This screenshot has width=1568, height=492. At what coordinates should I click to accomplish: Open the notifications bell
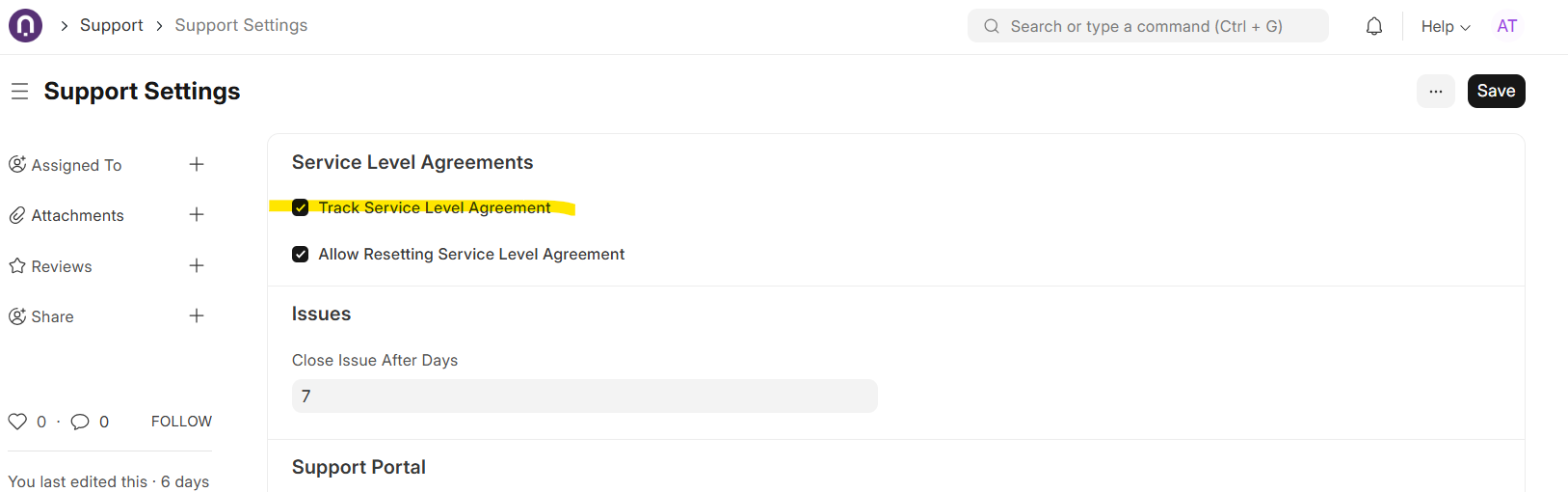coord(1374,26)
